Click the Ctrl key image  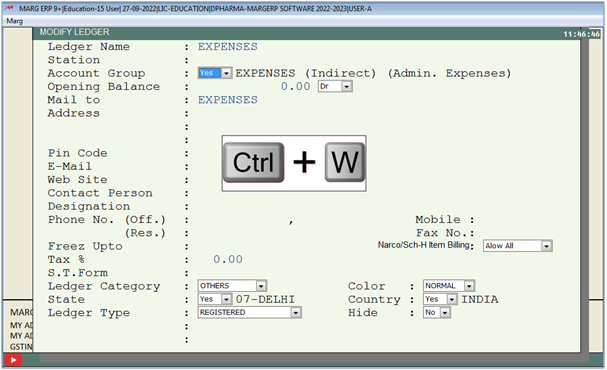pos(254,162)
